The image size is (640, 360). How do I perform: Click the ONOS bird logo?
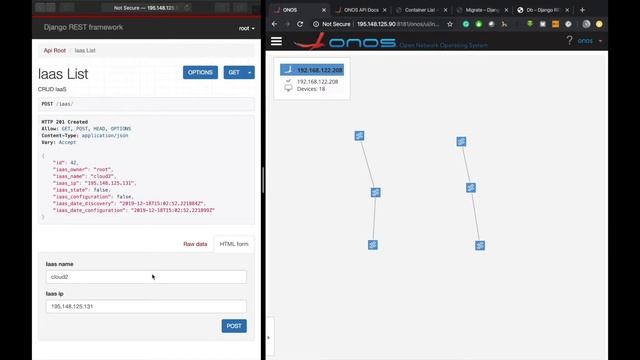click(310, 41)
